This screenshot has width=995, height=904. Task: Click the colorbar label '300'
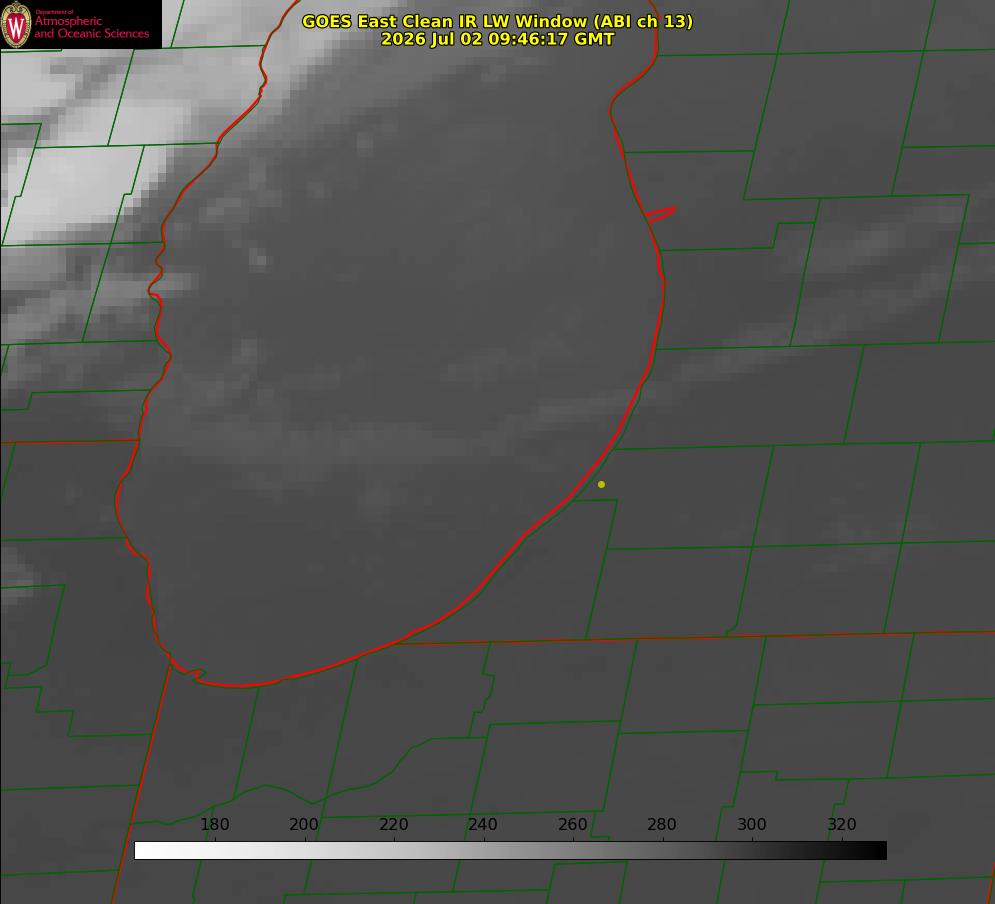tap(751, 824)
